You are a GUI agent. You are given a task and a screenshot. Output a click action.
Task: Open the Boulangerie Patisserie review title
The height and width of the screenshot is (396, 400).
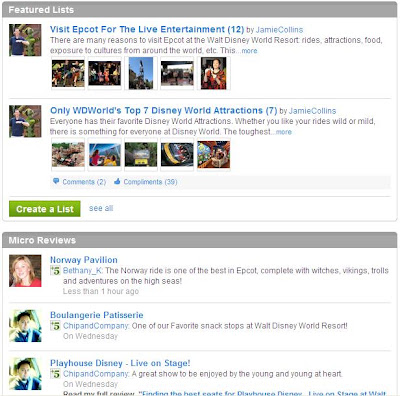[97, 315]
